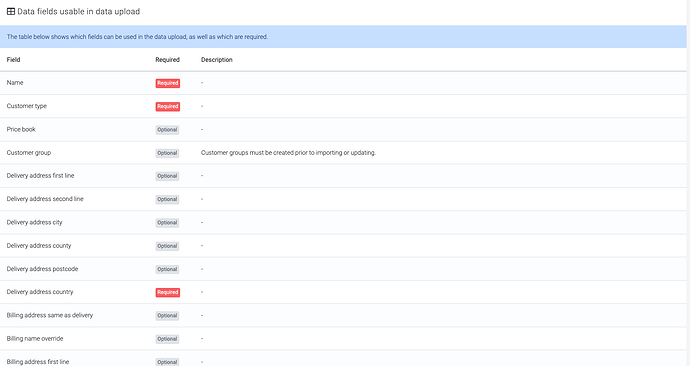This screenshot has height=366, width=690.
Task: Select the Price book field label
Action: (x=21, y=129)
